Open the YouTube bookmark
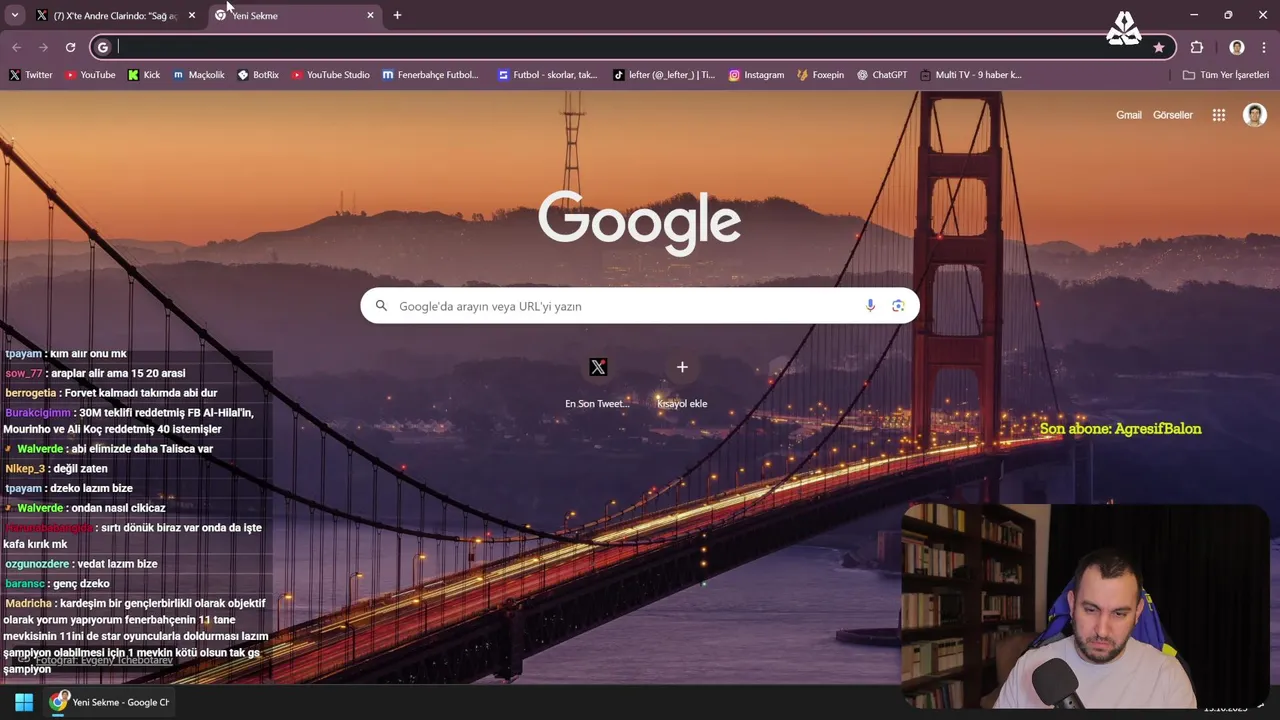Viewport: 1280px width, 720px height. pyautogui.click(x=90, y=75)
